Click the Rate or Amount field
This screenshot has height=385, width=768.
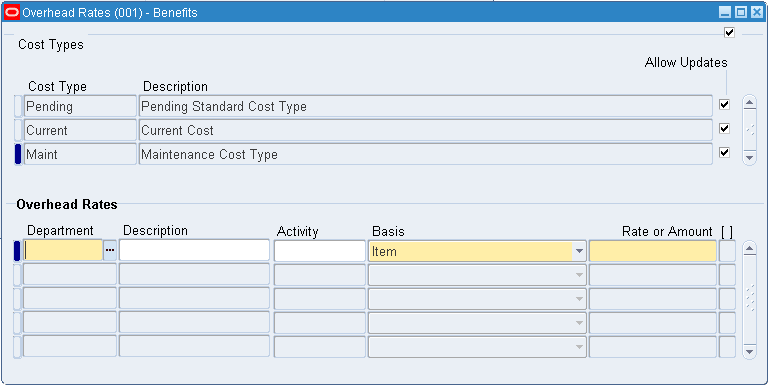click(x=652, y=251)
